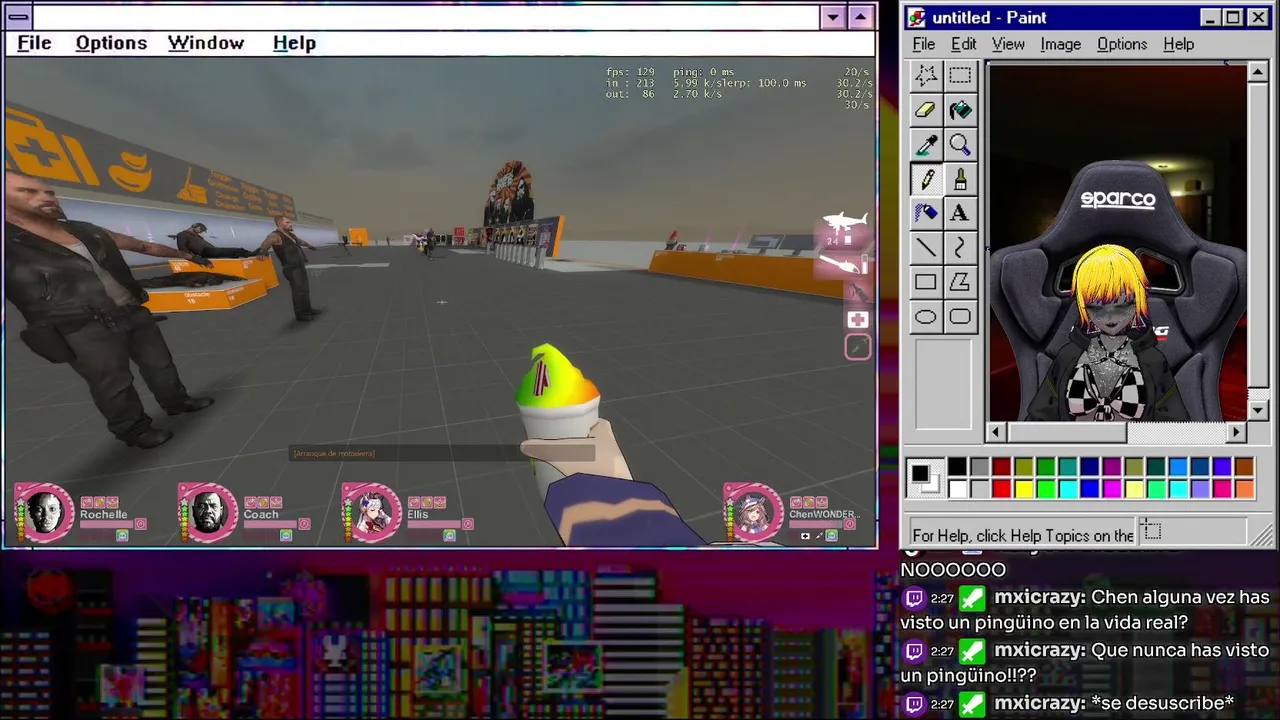Pick the white swatch in the palette
1280x720 pixels.
tap(957, 488)
